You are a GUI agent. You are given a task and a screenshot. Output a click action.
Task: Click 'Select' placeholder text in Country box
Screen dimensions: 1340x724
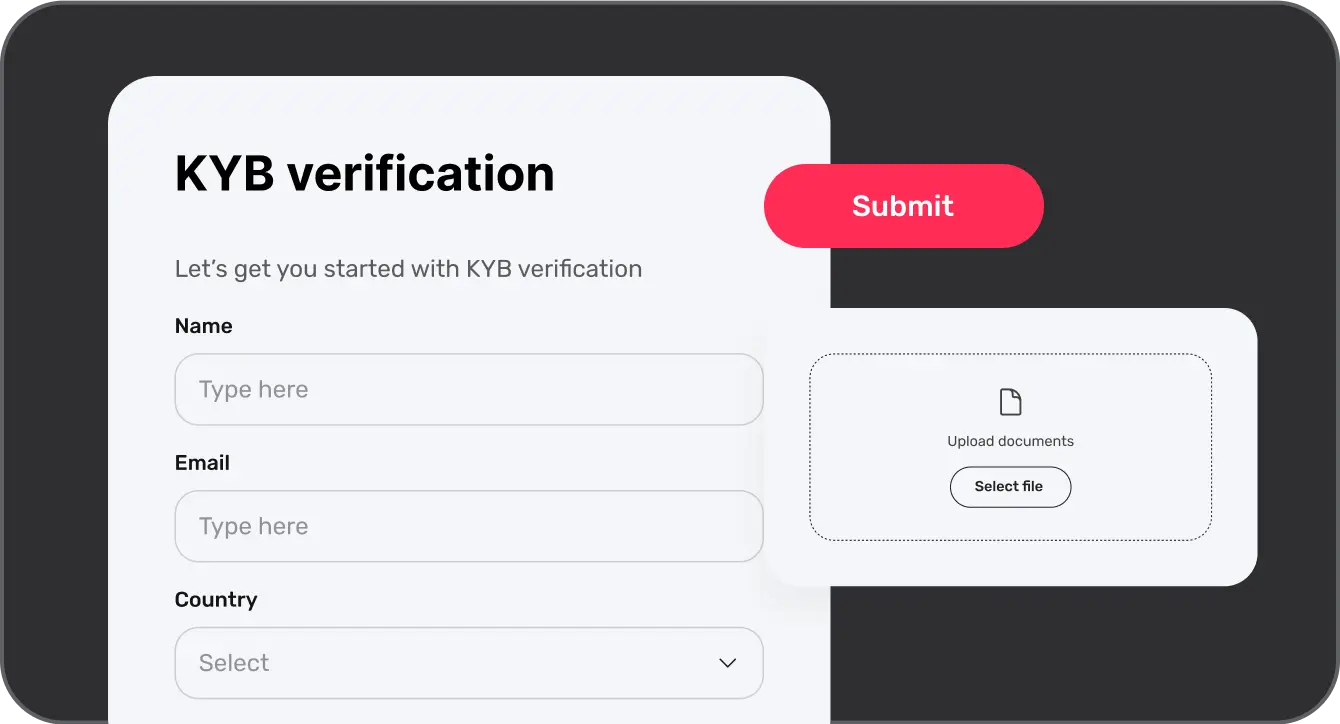pos(234,663)
